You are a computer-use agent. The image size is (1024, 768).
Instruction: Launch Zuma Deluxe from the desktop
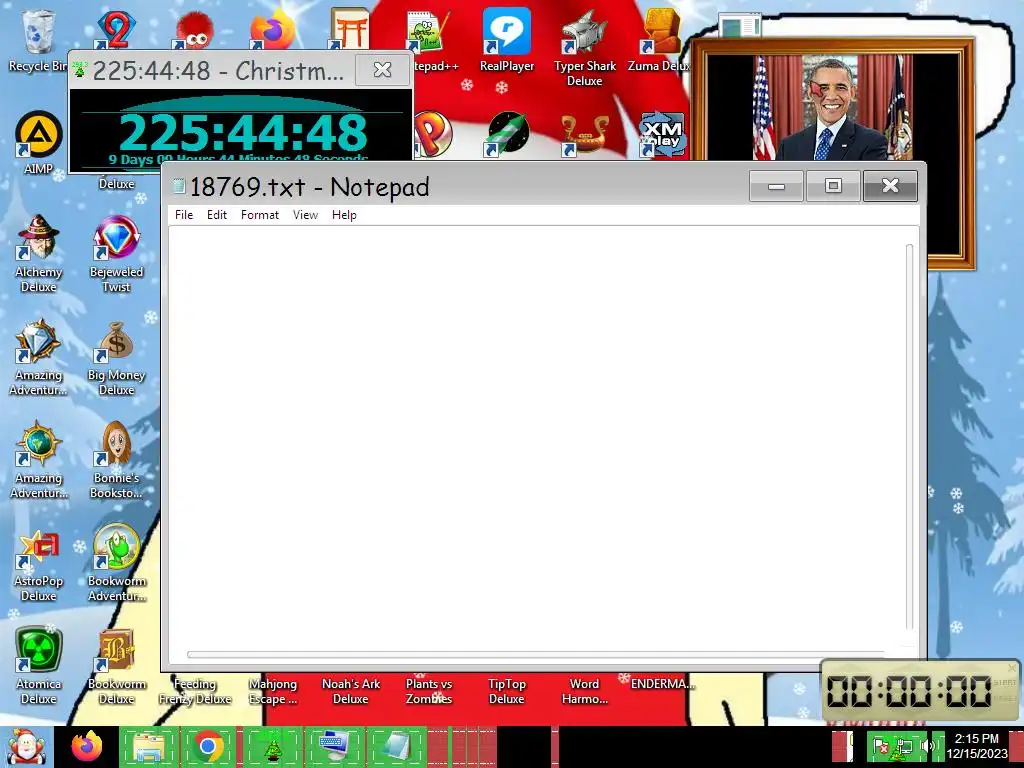660,40
